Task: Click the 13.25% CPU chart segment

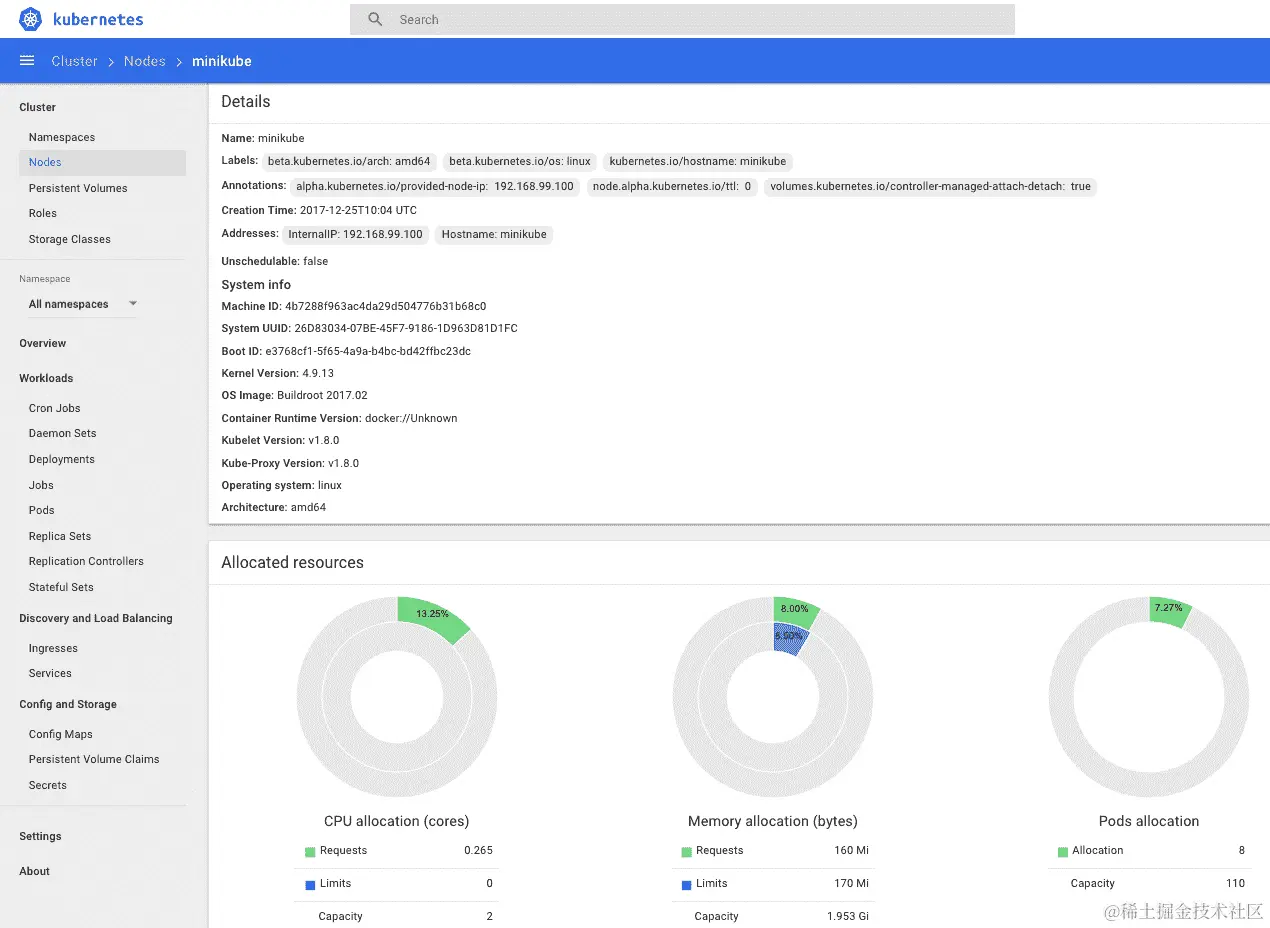Action: (433, 617)
